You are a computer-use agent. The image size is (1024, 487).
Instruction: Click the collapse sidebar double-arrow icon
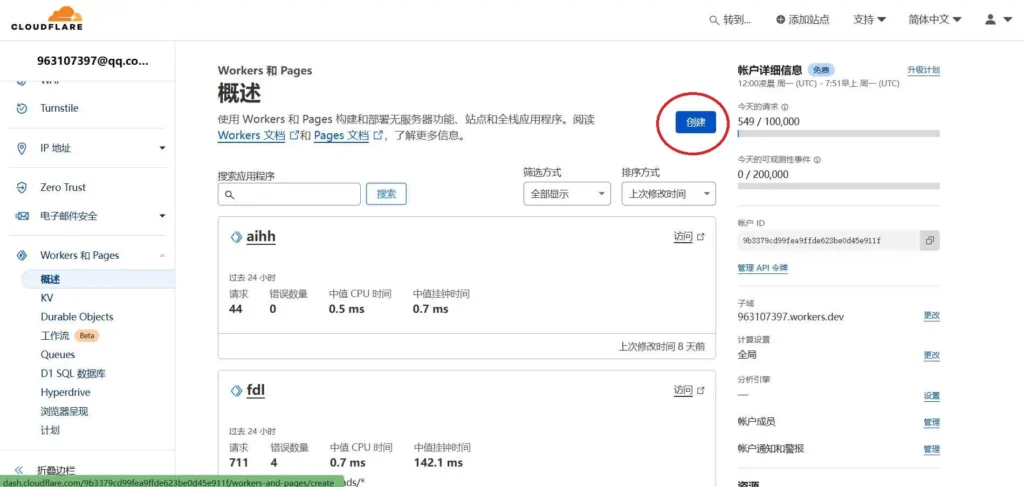[x=18, y=469]
